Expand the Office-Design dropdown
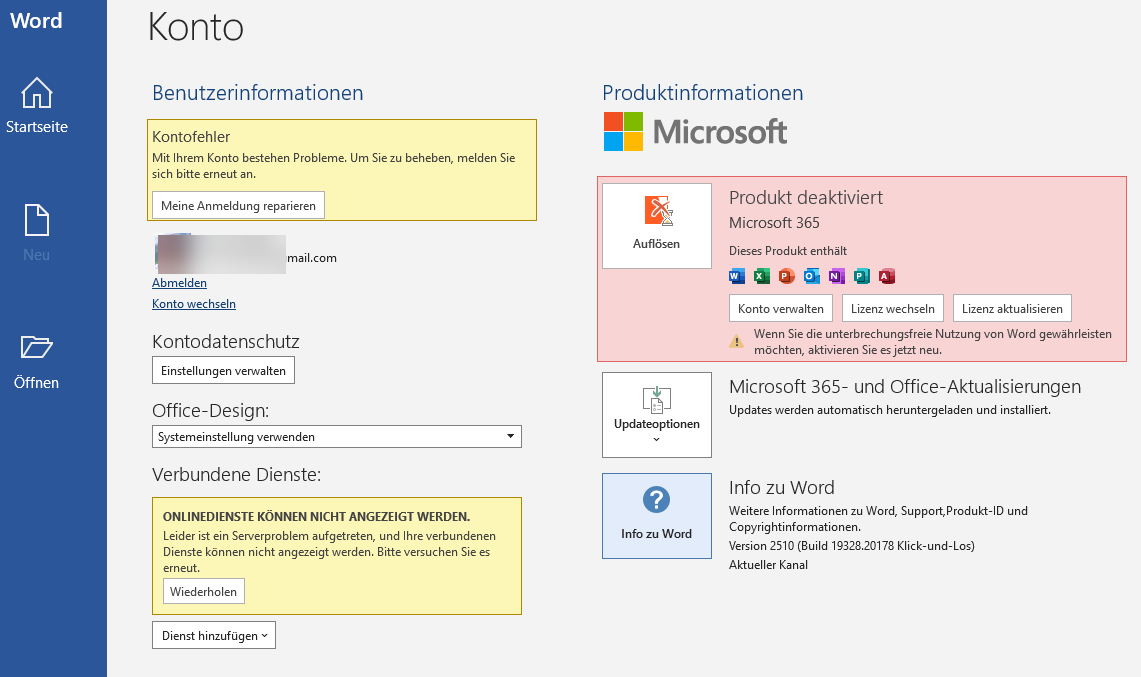The image size is (1141, 677). coord(337,437)
